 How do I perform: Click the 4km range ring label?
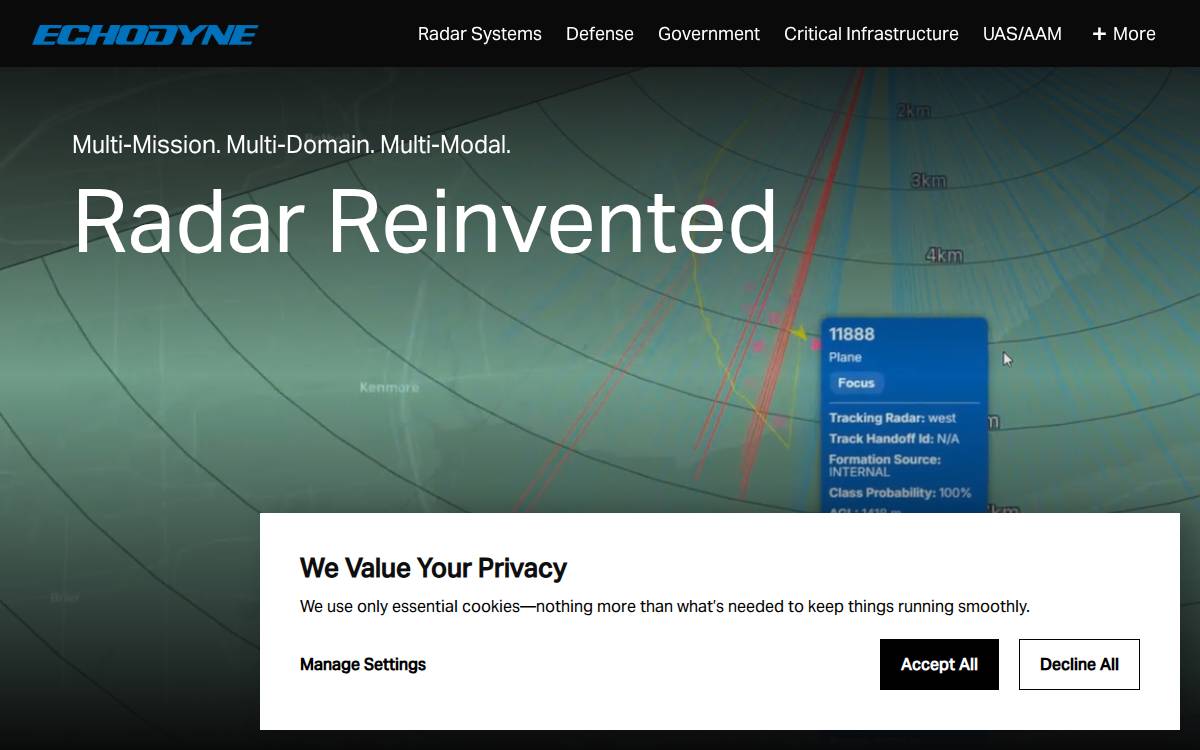(944, 255)
